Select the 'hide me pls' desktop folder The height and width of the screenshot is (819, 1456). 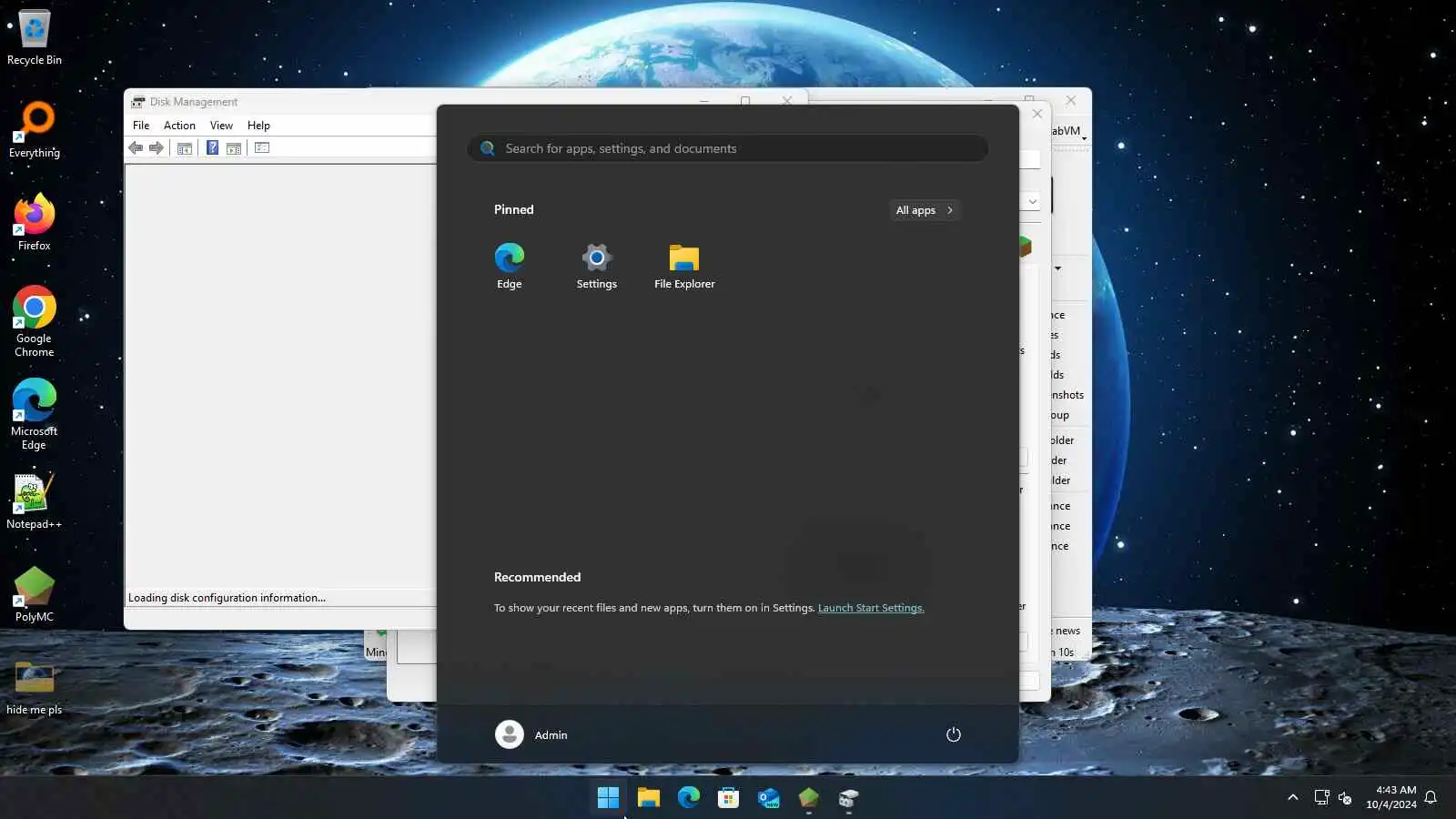(x=35, y=687)
